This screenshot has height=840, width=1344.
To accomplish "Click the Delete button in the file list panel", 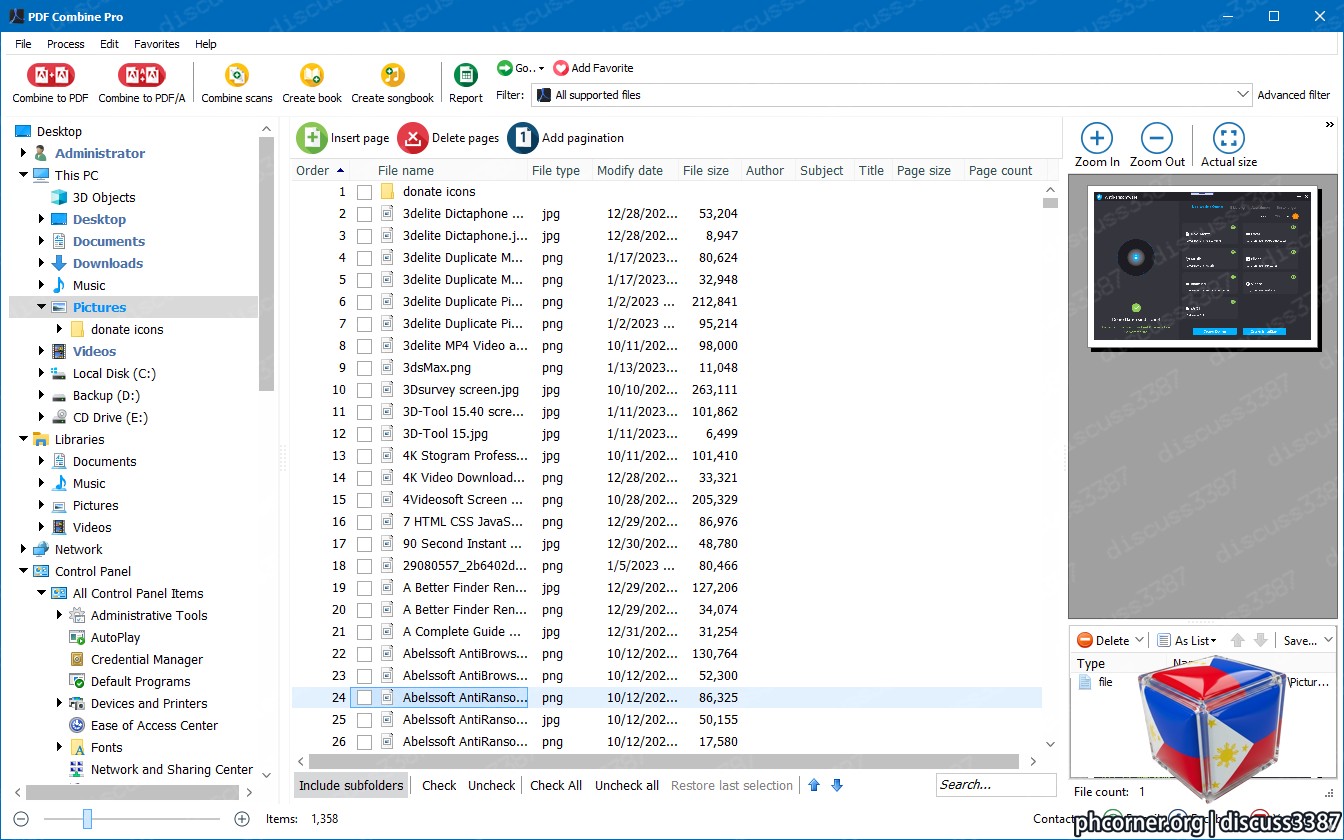I will tap(1103, 640).
